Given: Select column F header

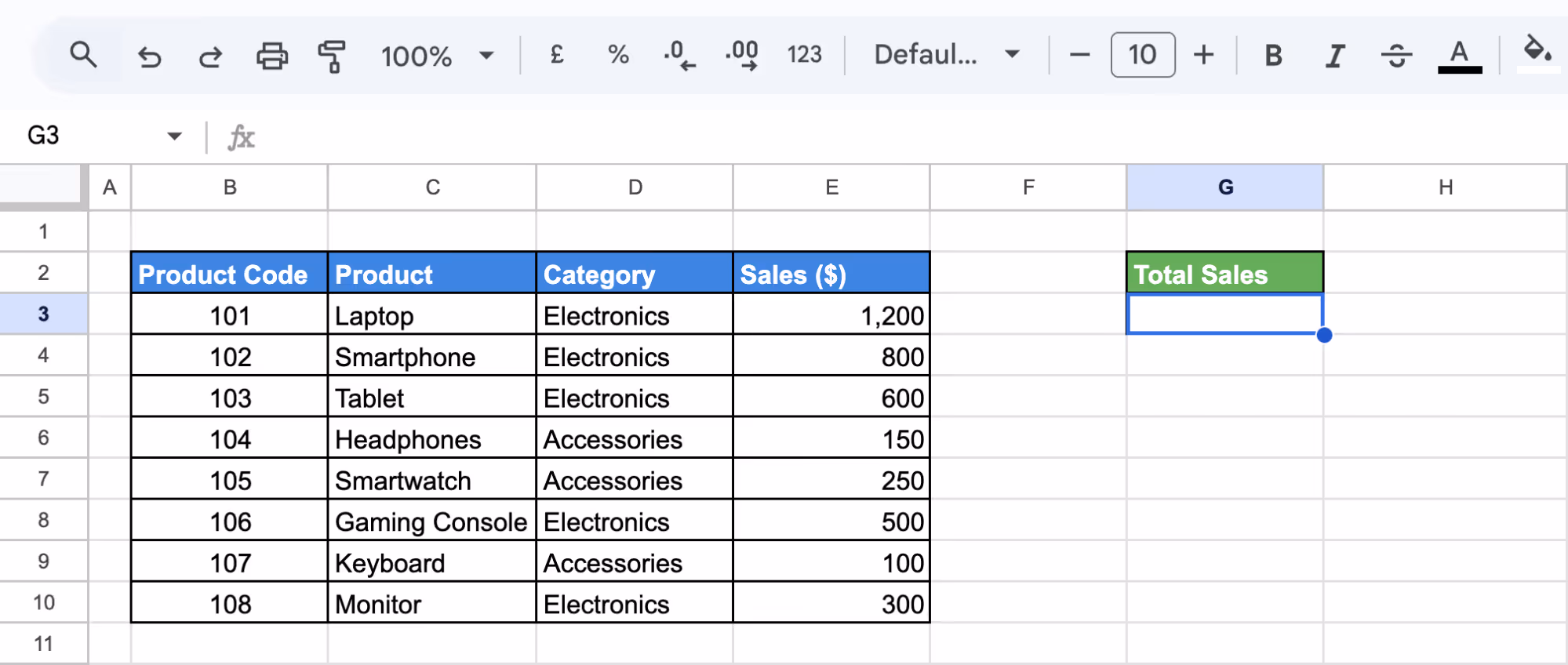Looking at the screenshot, I should pyautogui.click(x=1028, y=187).
